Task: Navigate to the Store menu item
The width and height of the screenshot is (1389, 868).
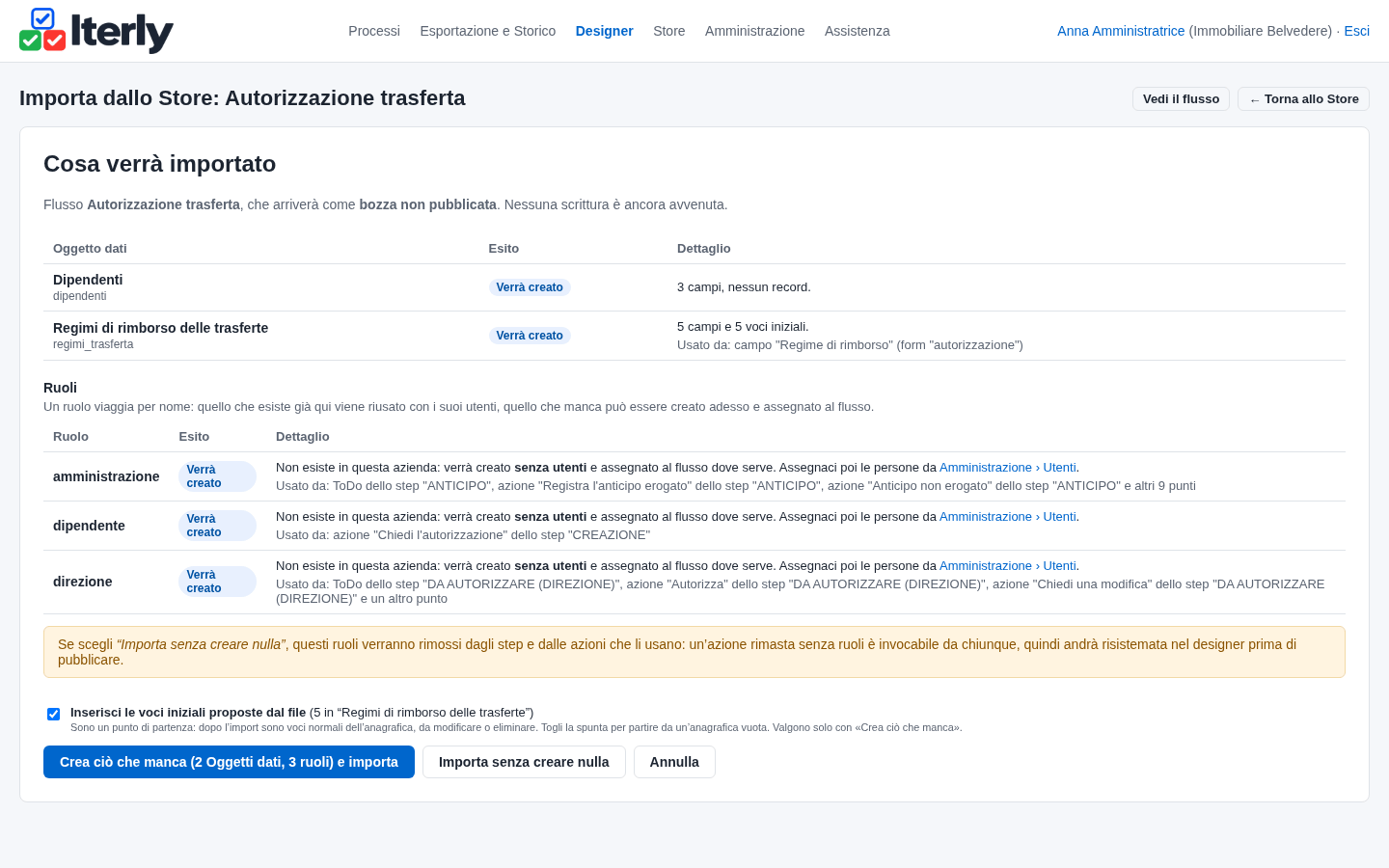Action: [x=669, y=31]
